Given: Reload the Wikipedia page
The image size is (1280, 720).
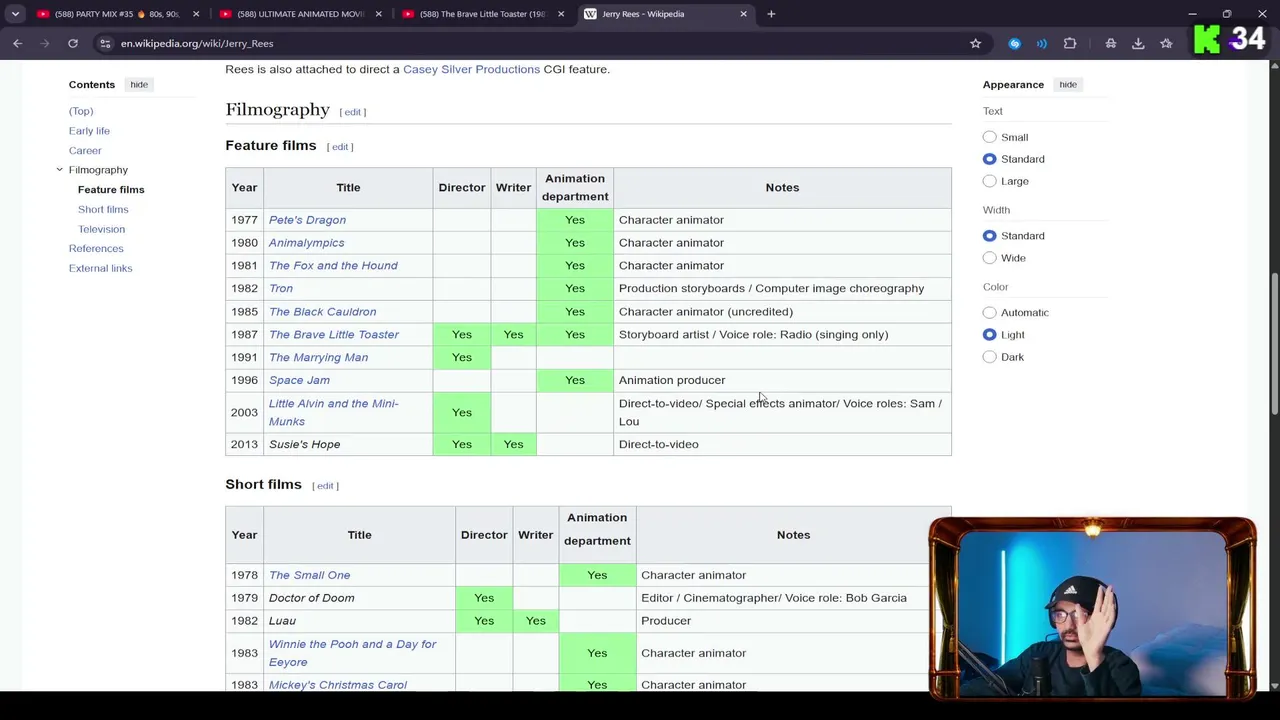Looking at the screenshot, I should click(x=73, y=43).
